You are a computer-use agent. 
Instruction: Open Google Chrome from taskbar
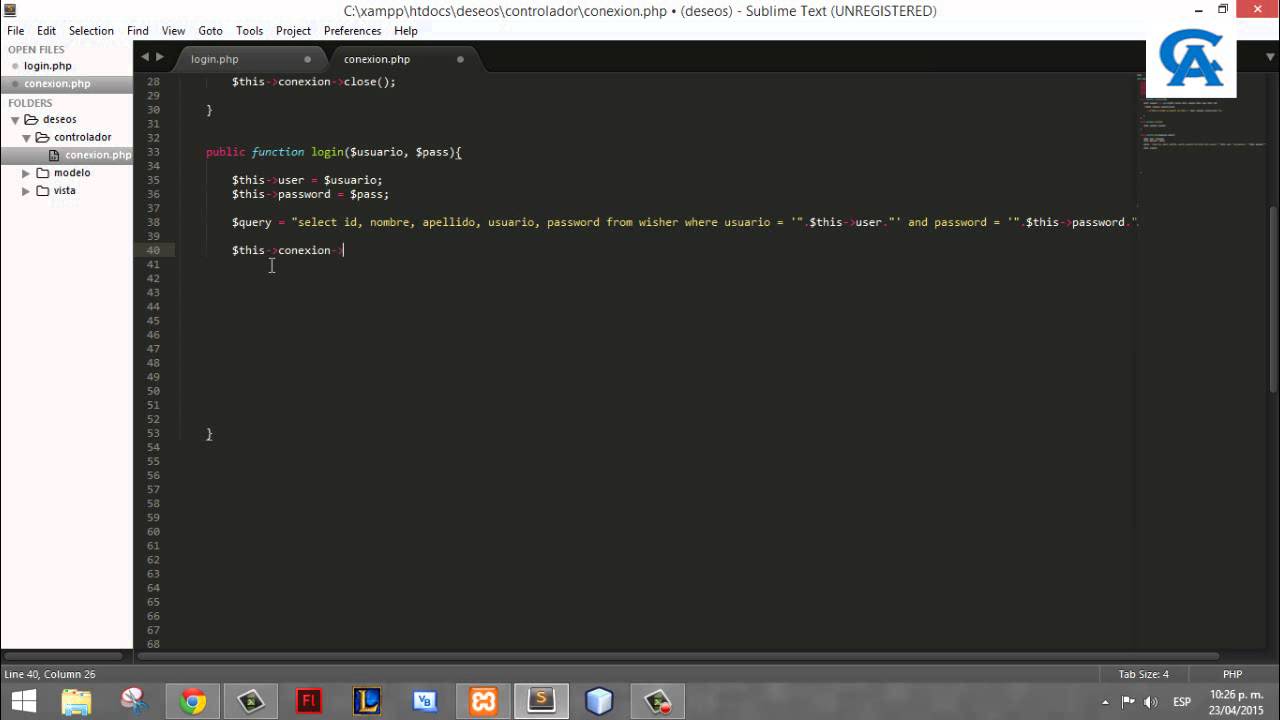(193, 701)
